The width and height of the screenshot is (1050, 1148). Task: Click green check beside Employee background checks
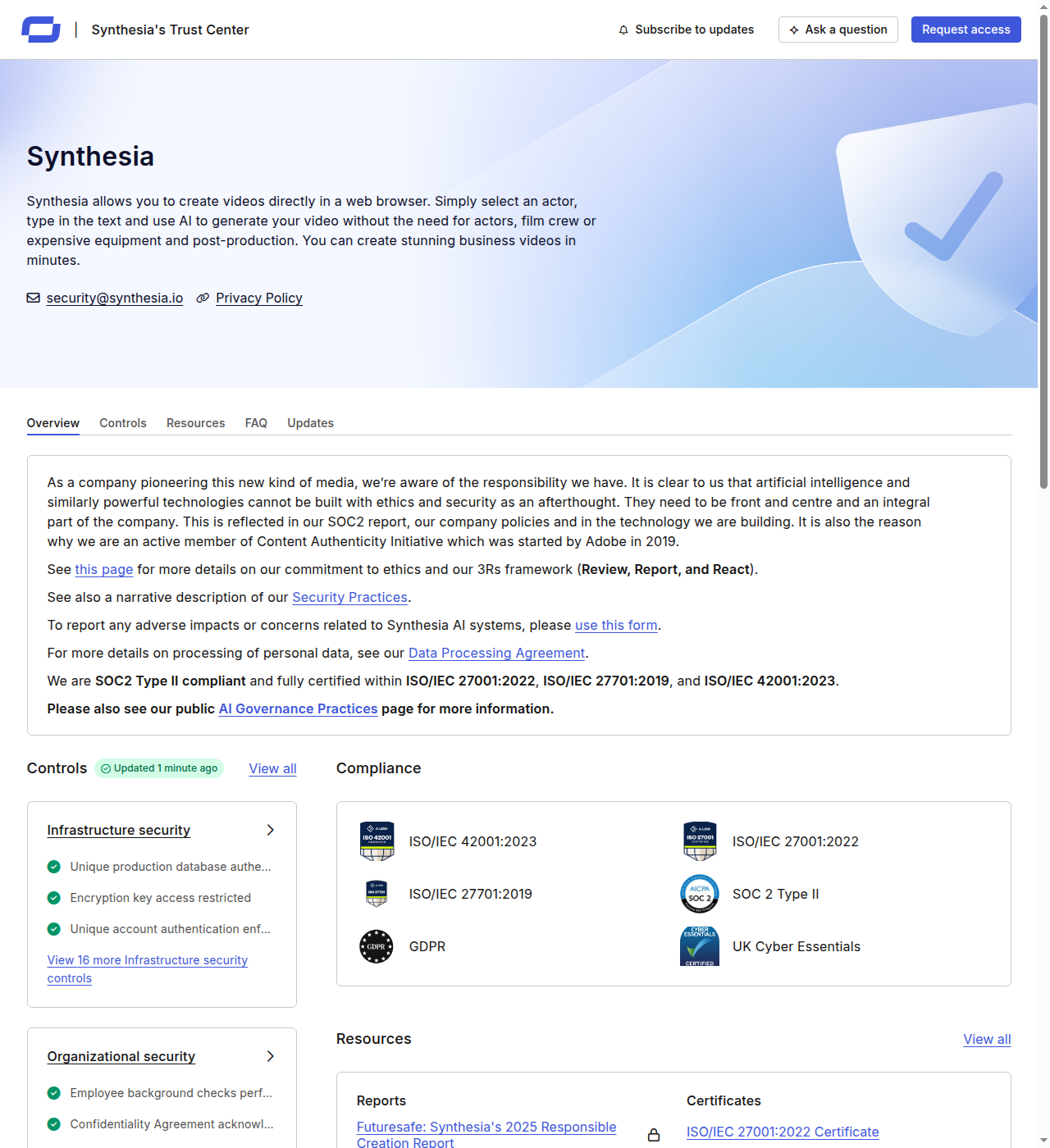pos(54,1093)
